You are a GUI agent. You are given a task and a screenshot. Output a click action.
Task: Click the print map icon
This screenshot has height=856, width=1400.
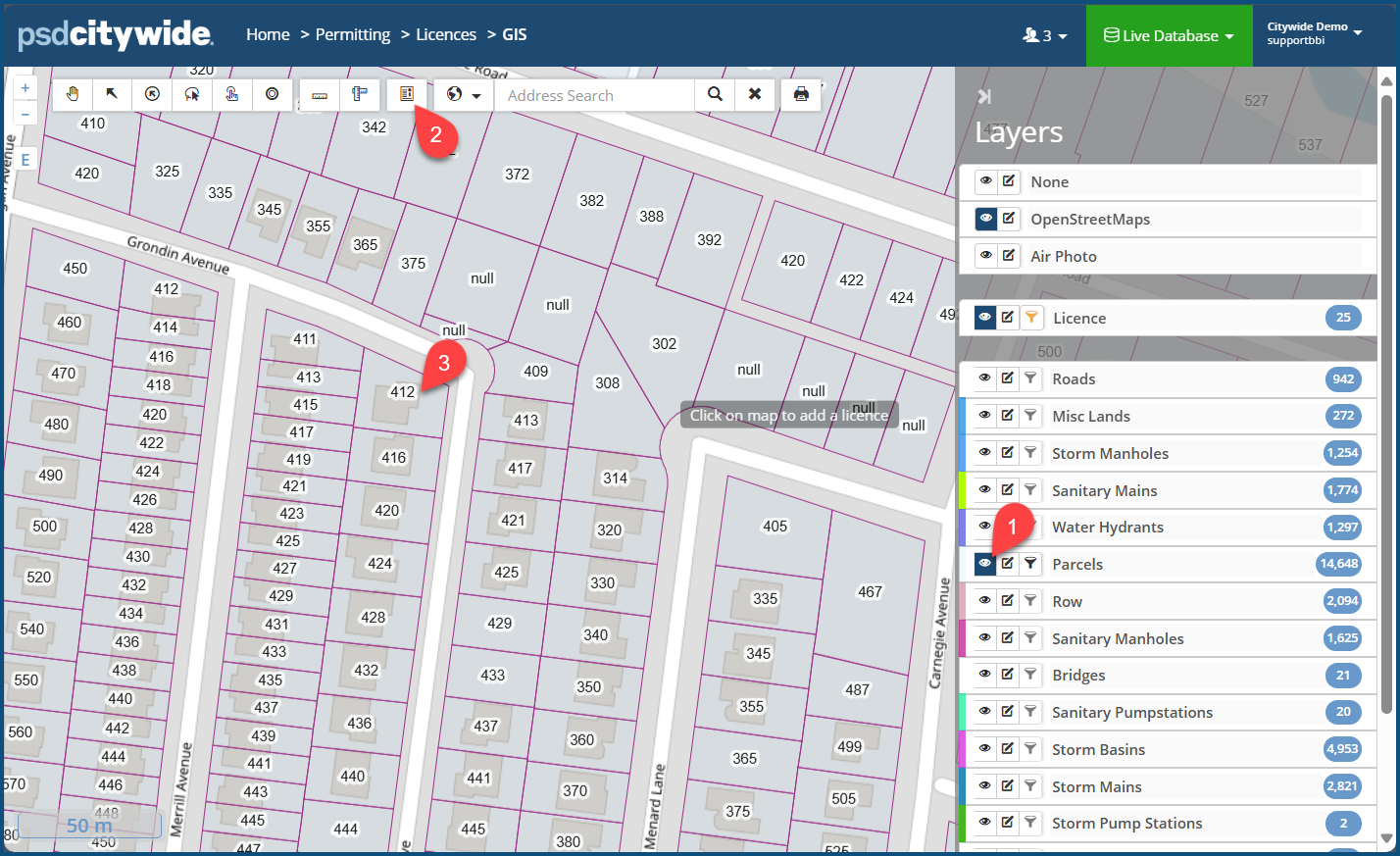(x=801, y=95)
